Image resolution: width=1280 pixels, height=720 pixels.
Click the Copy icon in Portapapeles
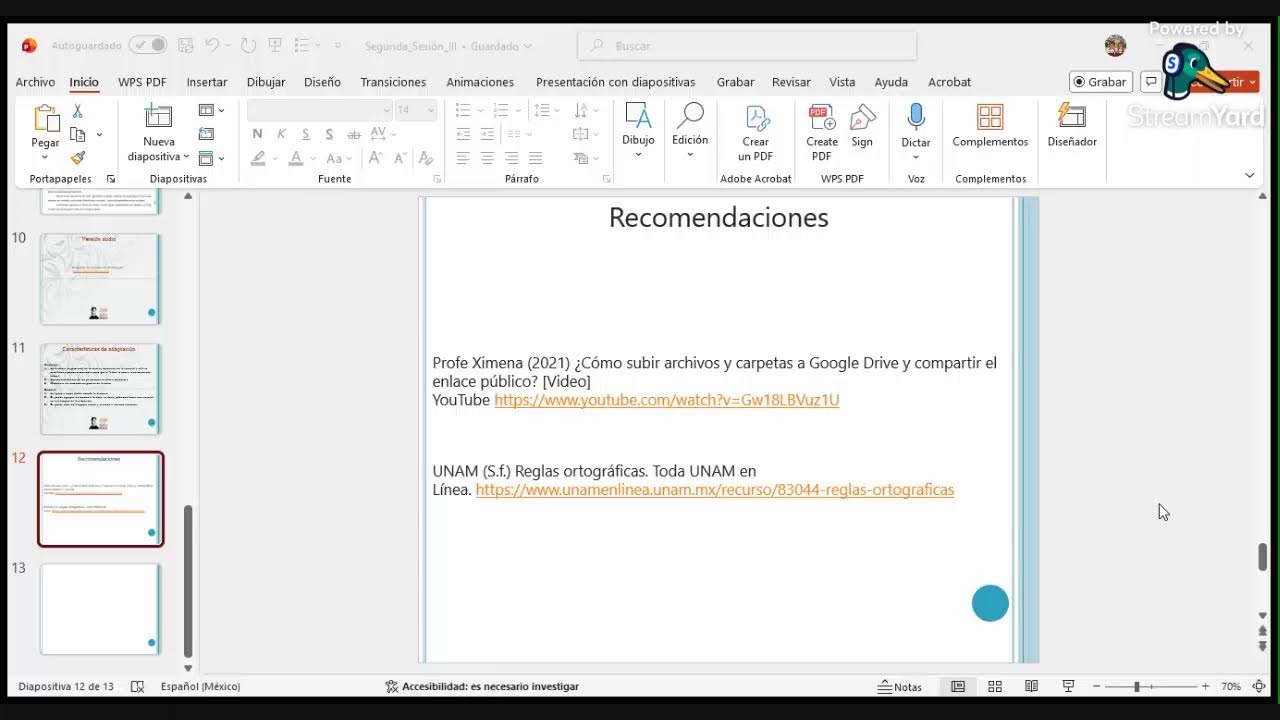point(78,135)
